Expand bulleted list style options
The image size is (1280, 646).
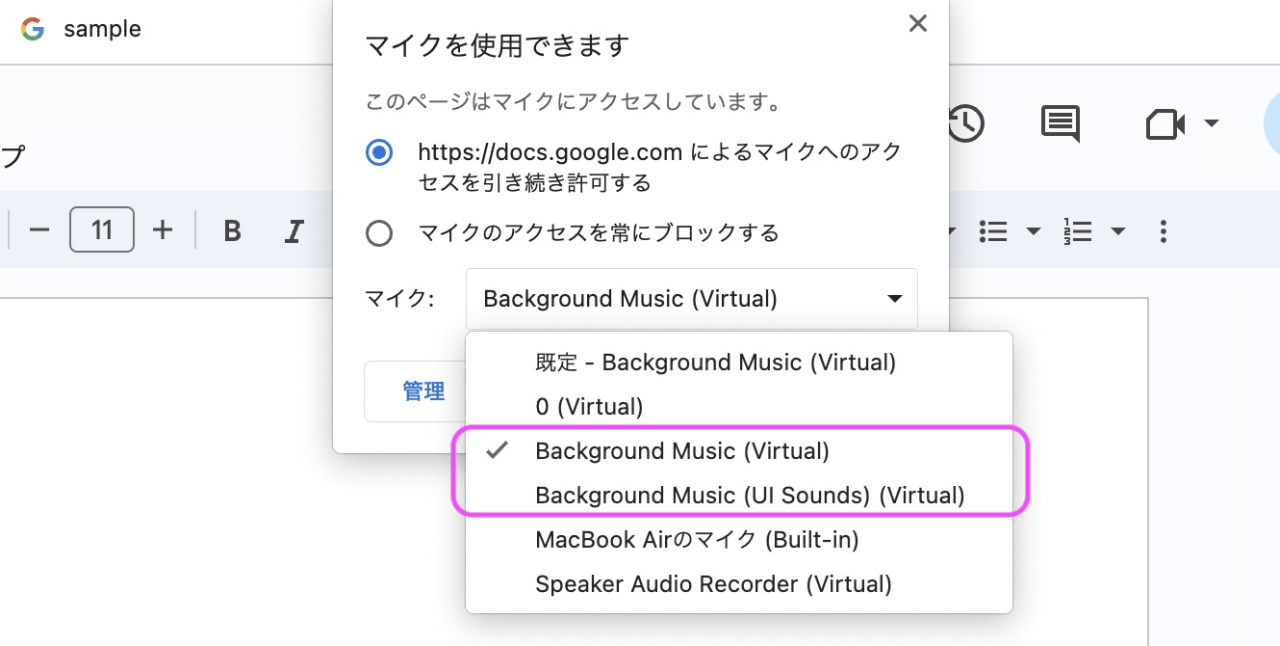(1034, 232)
